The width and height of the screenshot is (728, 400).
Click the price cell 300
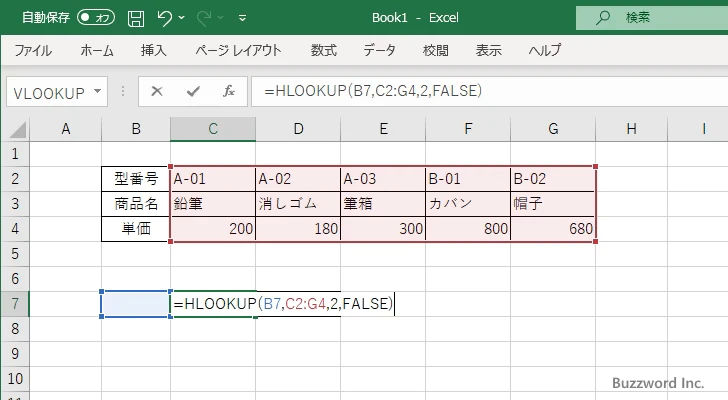383,229
